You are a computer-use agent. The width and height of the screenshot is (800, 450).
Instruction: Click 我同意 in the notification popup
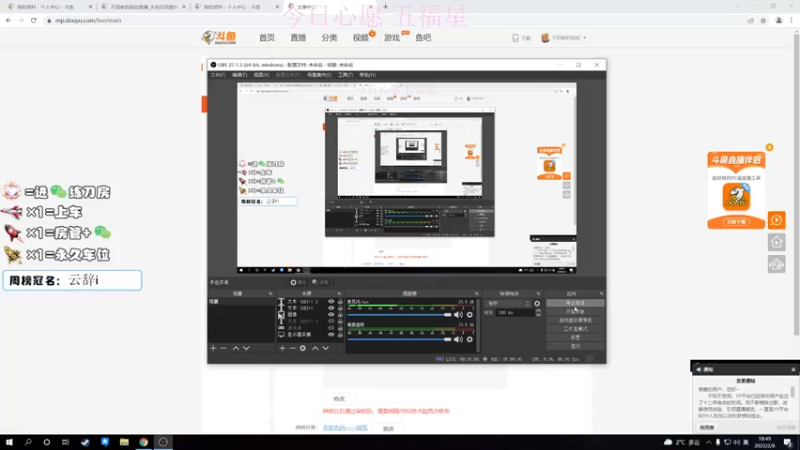[707, 428]
